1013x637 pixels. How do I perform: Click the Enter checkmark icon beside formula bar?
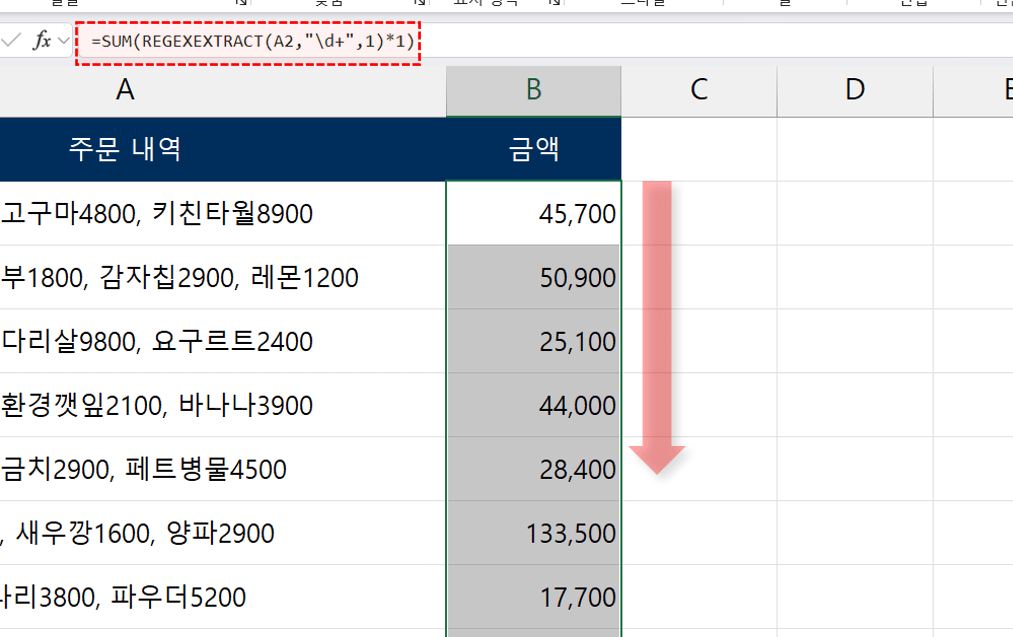(x=12, y=42)
